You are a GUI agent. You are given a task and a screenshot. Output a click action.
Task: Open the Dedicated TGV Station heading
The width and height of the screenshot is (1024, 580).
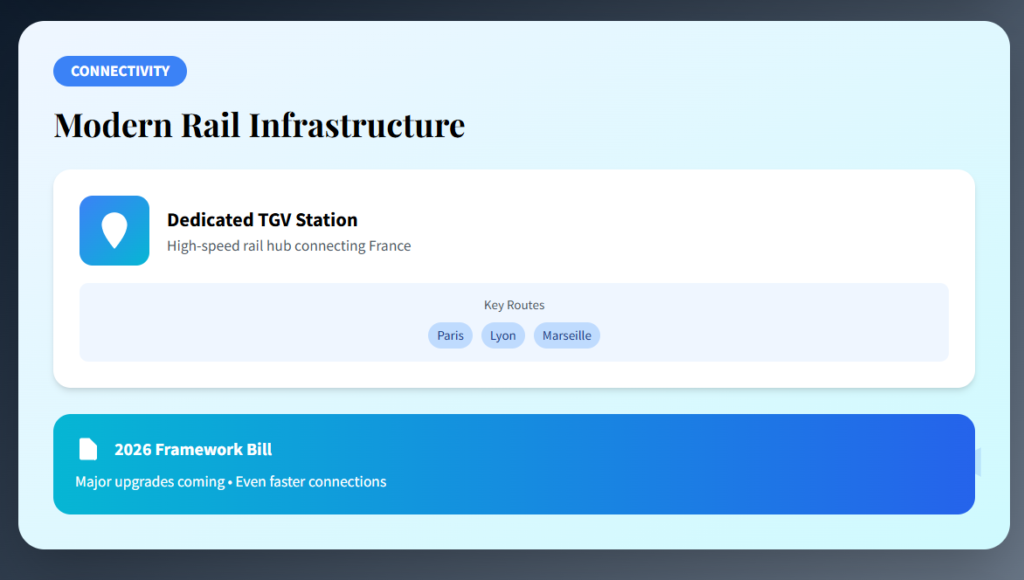262,220
